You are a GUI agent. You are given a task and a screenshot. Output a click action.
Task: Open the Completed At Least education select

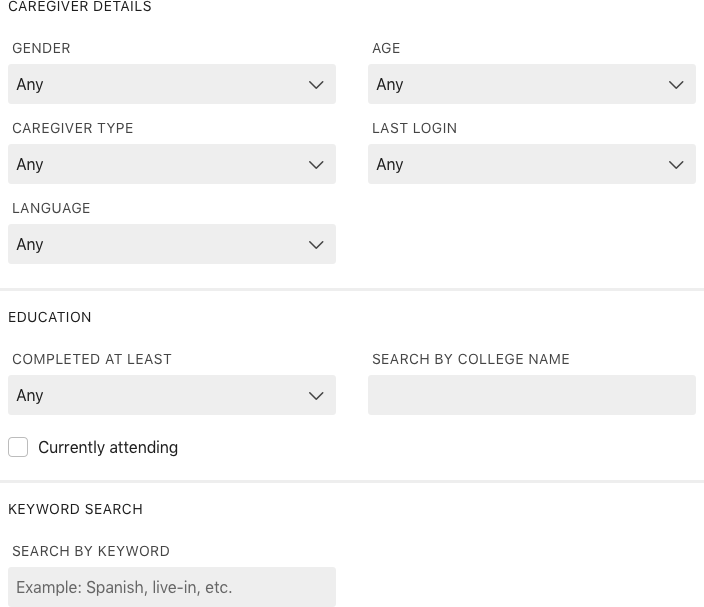[150, 396]
